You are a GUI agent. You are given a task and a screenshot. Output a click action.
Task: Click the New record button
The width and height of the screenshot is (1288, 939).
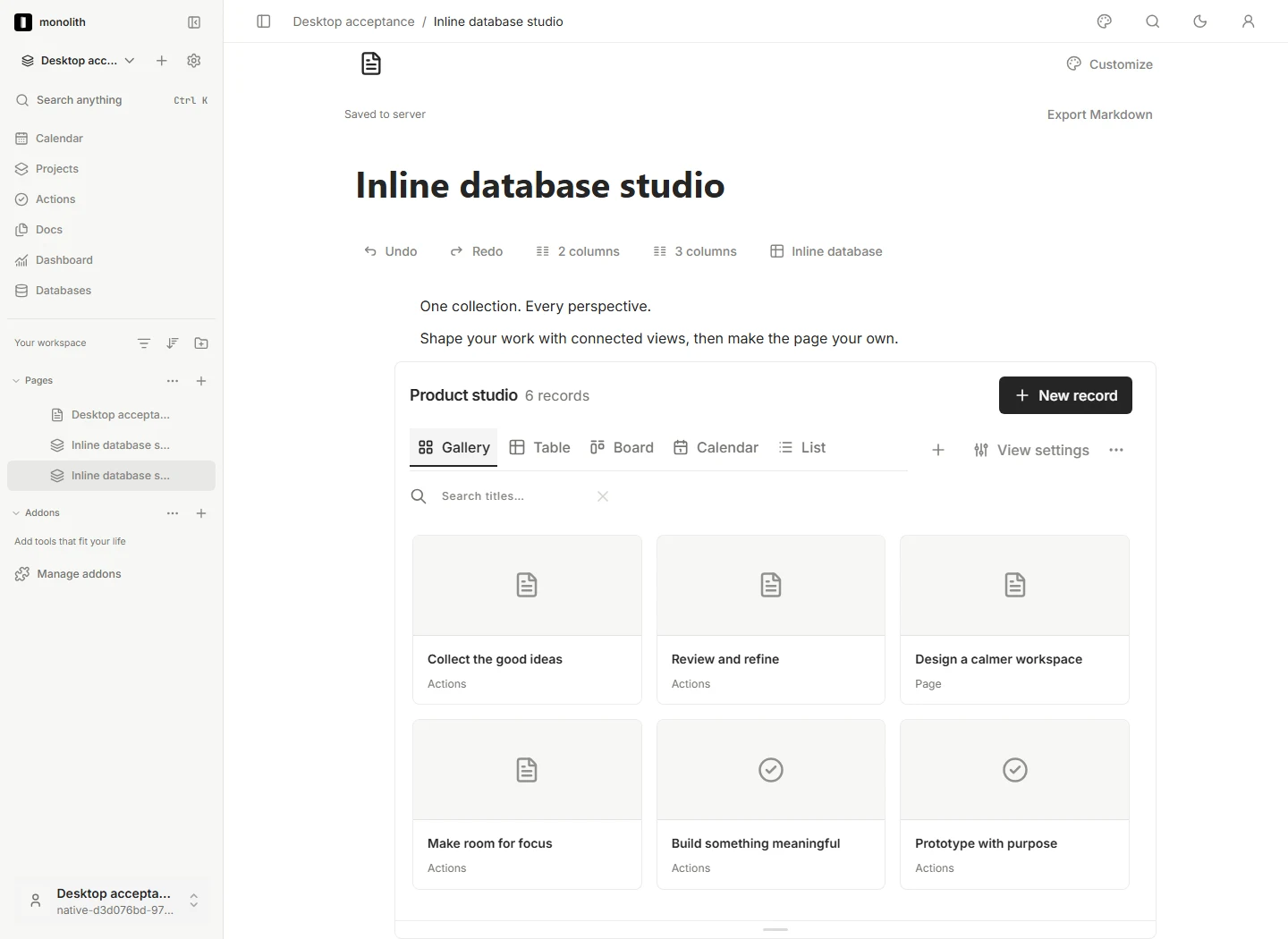pos(1065,395)
